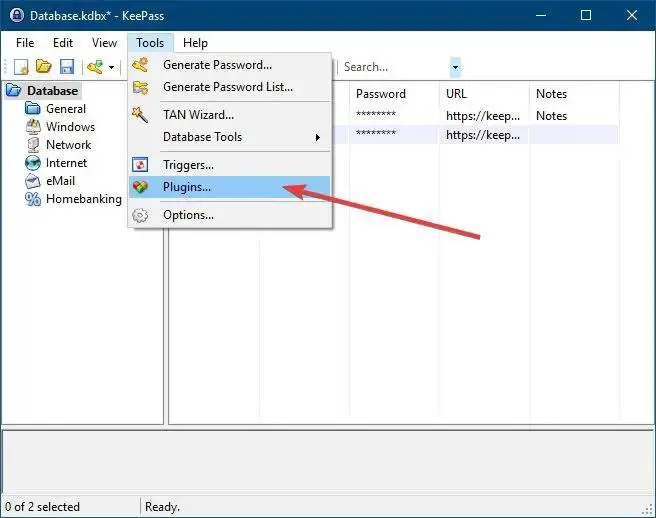
Task: Click the Windows group icon
Action: click(x=33, y=127)
